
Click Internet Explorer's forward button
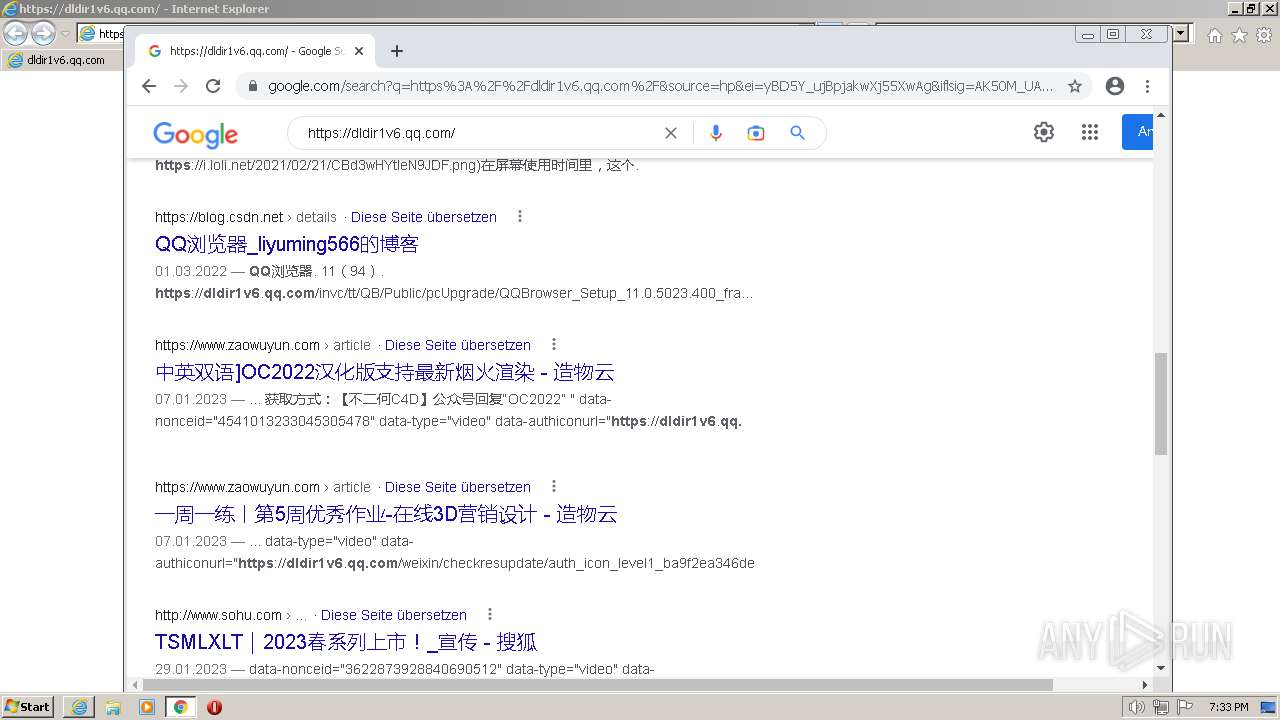[43, 33]
